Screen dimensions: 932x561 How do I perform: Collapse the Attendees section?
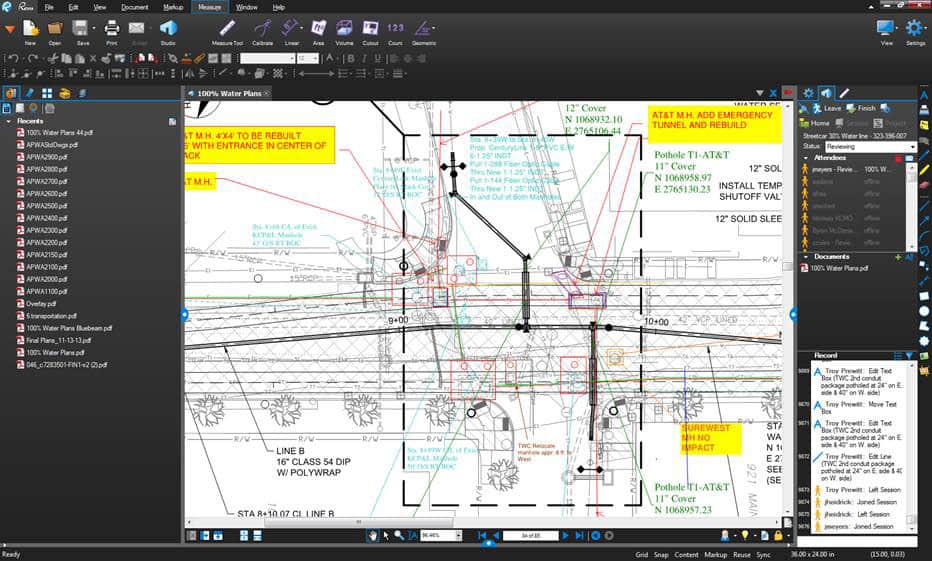806,158
